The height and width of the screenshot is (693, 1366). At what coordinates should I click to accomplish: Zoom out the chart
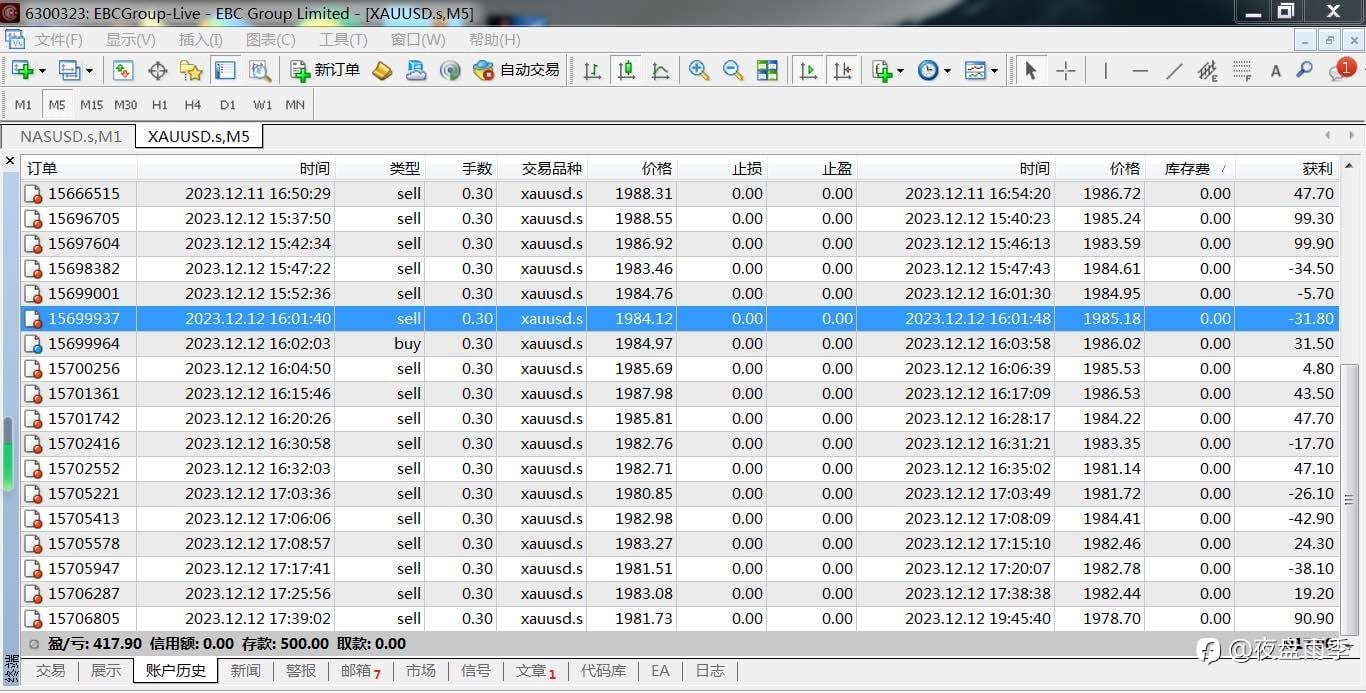pos(733,70)
